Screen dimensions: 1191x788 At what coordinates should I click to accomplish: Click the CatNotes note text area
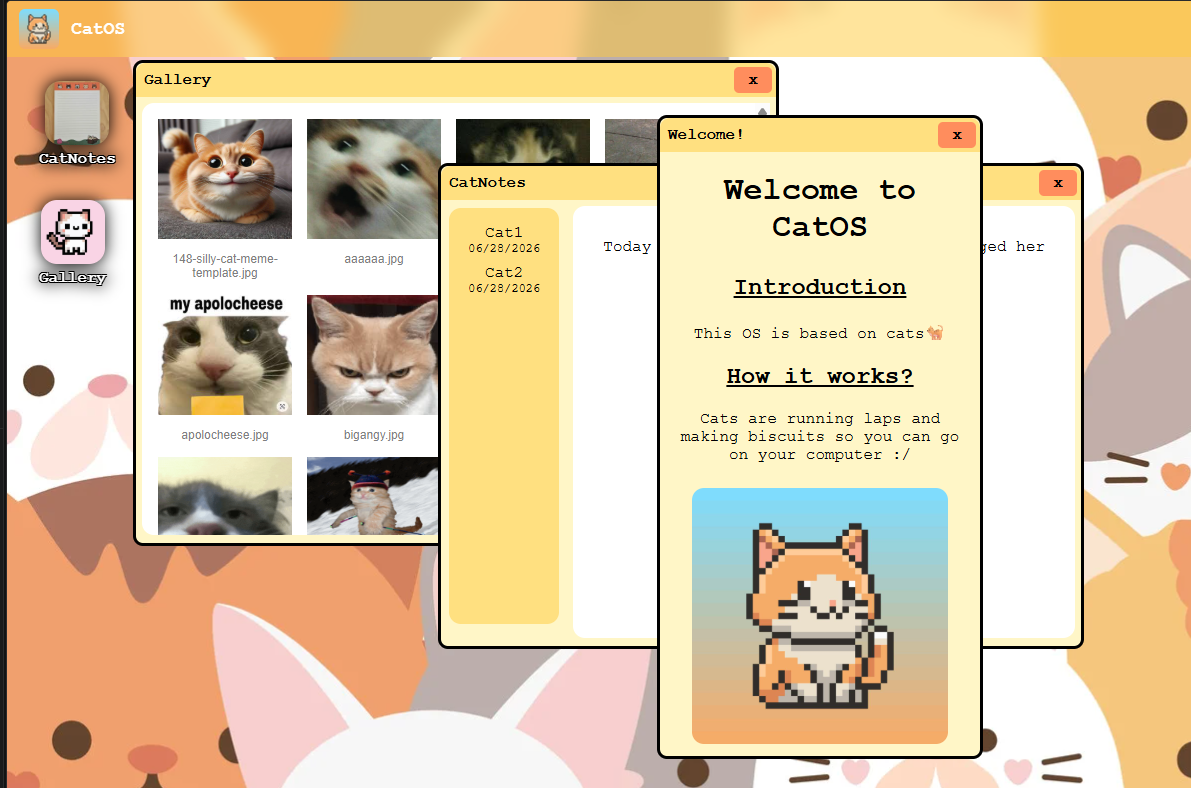point(614,422)
